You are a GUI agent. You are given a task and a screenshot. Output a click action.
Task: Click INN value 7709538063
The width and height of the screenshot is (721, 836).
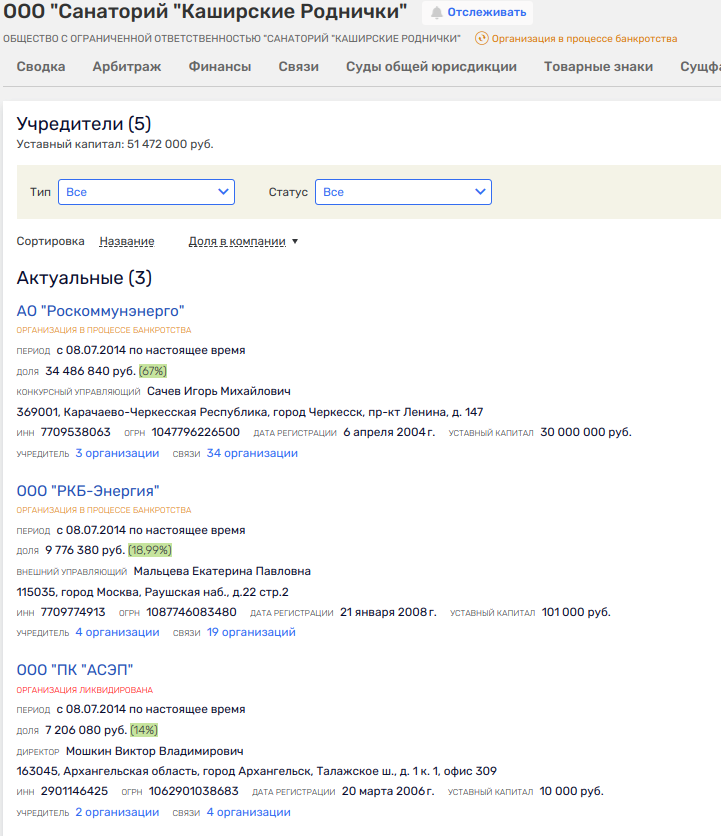tap(76, 432)
